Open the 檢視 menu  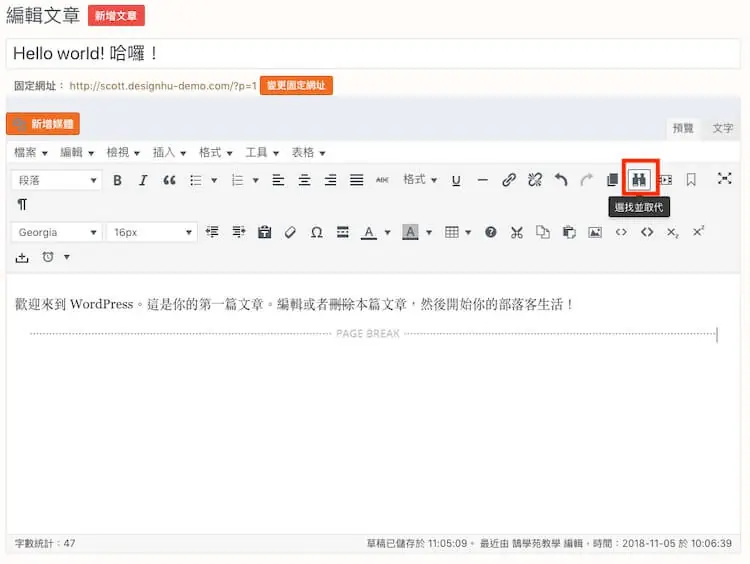[123, 153]
